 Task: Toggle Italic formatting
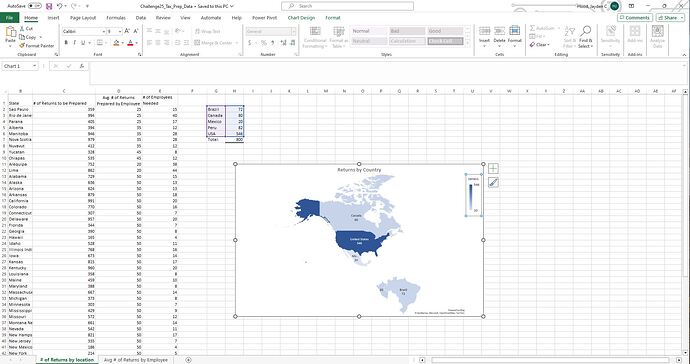click(x=74, y=43)
